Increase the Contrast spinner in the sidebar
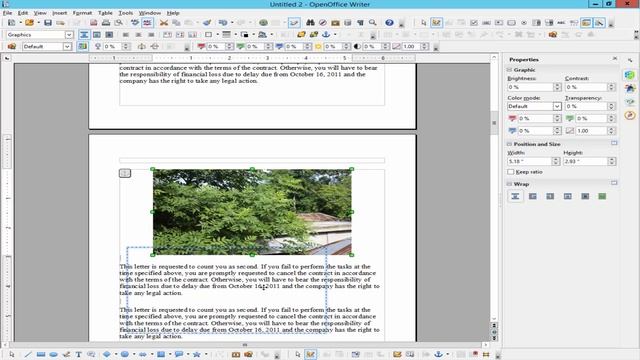This screenshot has width=640, height=360. [x=611, y=85]
